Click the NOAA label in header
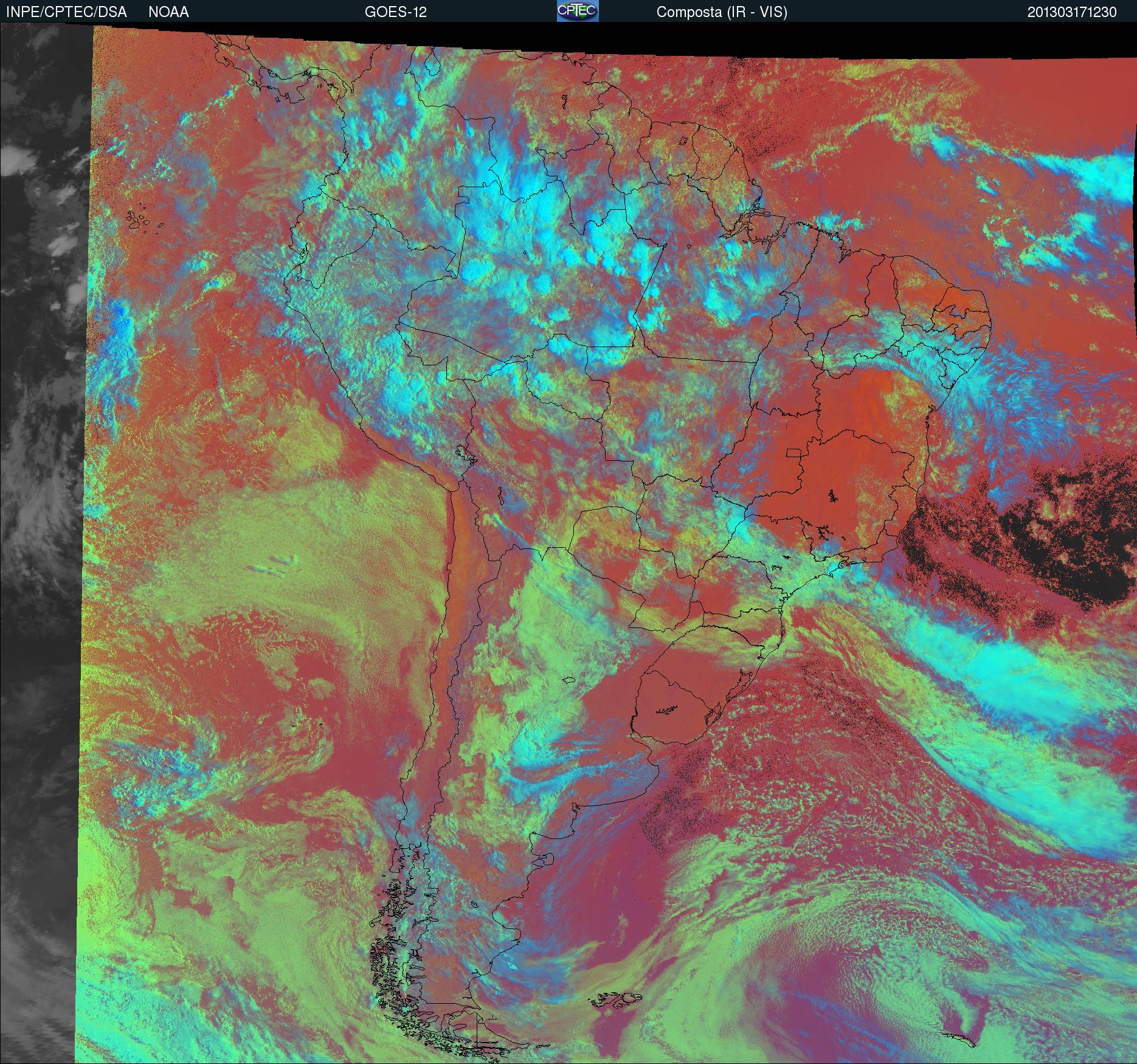Screen dimensions: 1137x1064 168,12
